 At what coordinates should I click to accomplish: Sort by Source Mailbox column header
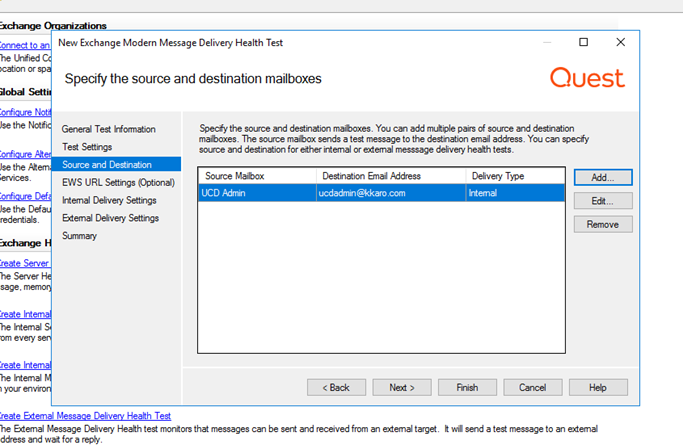pos(257,176)
